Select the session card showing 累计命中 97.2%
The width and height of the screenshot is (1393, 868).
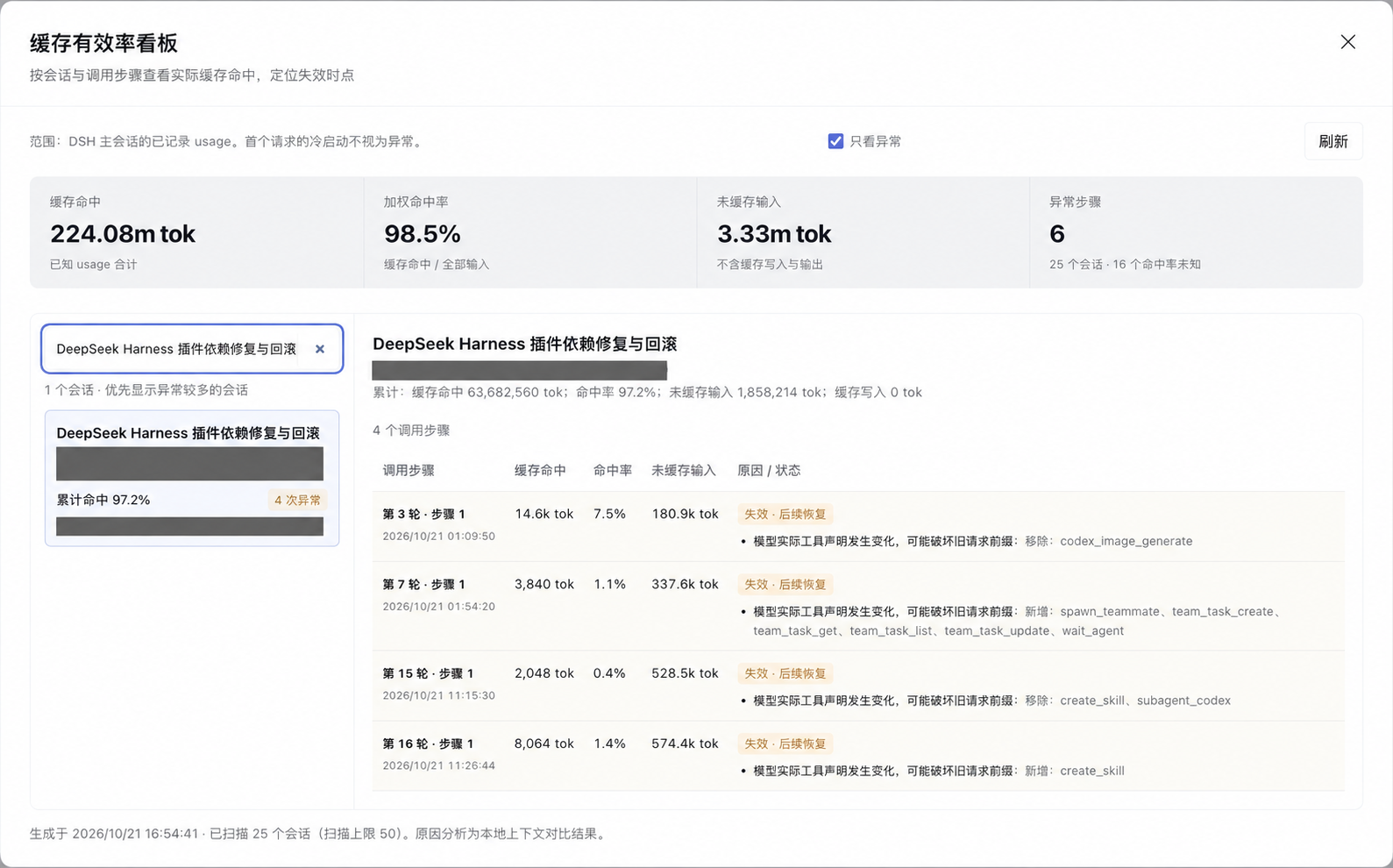(192, 478)
